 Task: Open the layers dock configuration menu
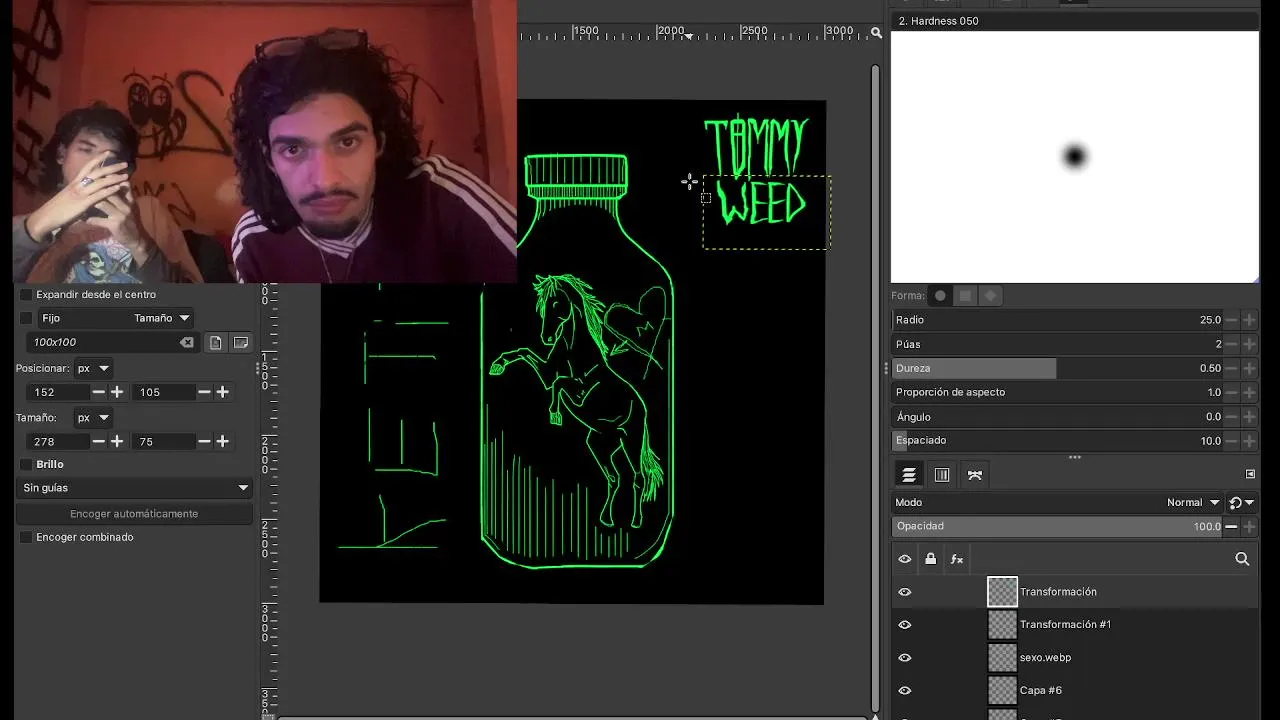click(1250, 474)
